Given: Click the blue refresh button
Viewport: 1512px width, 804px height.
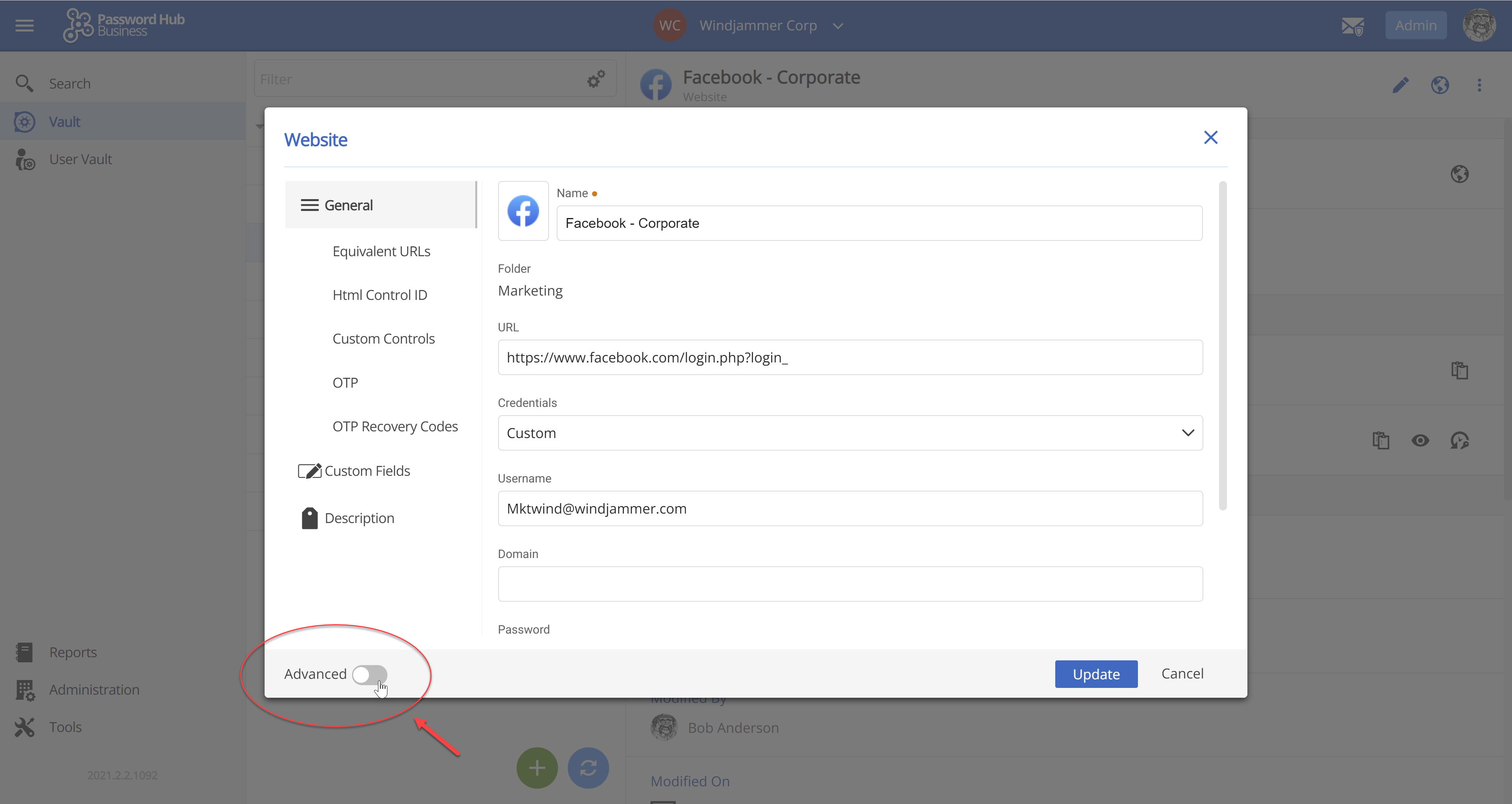Looking at the screenshot, I should tap(588, 768).
